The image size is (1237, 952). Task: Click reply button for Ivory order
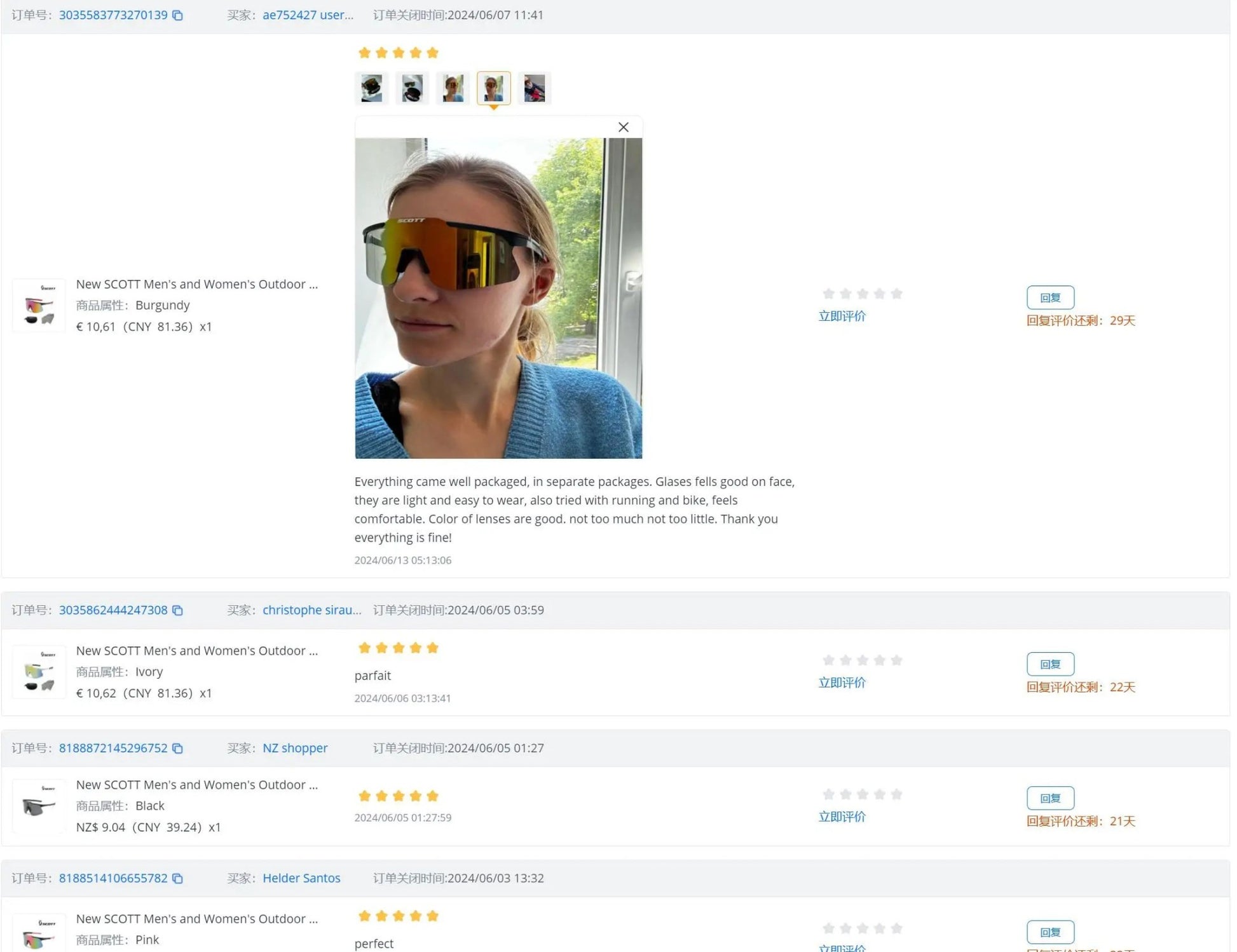(x=1050, y=665)
